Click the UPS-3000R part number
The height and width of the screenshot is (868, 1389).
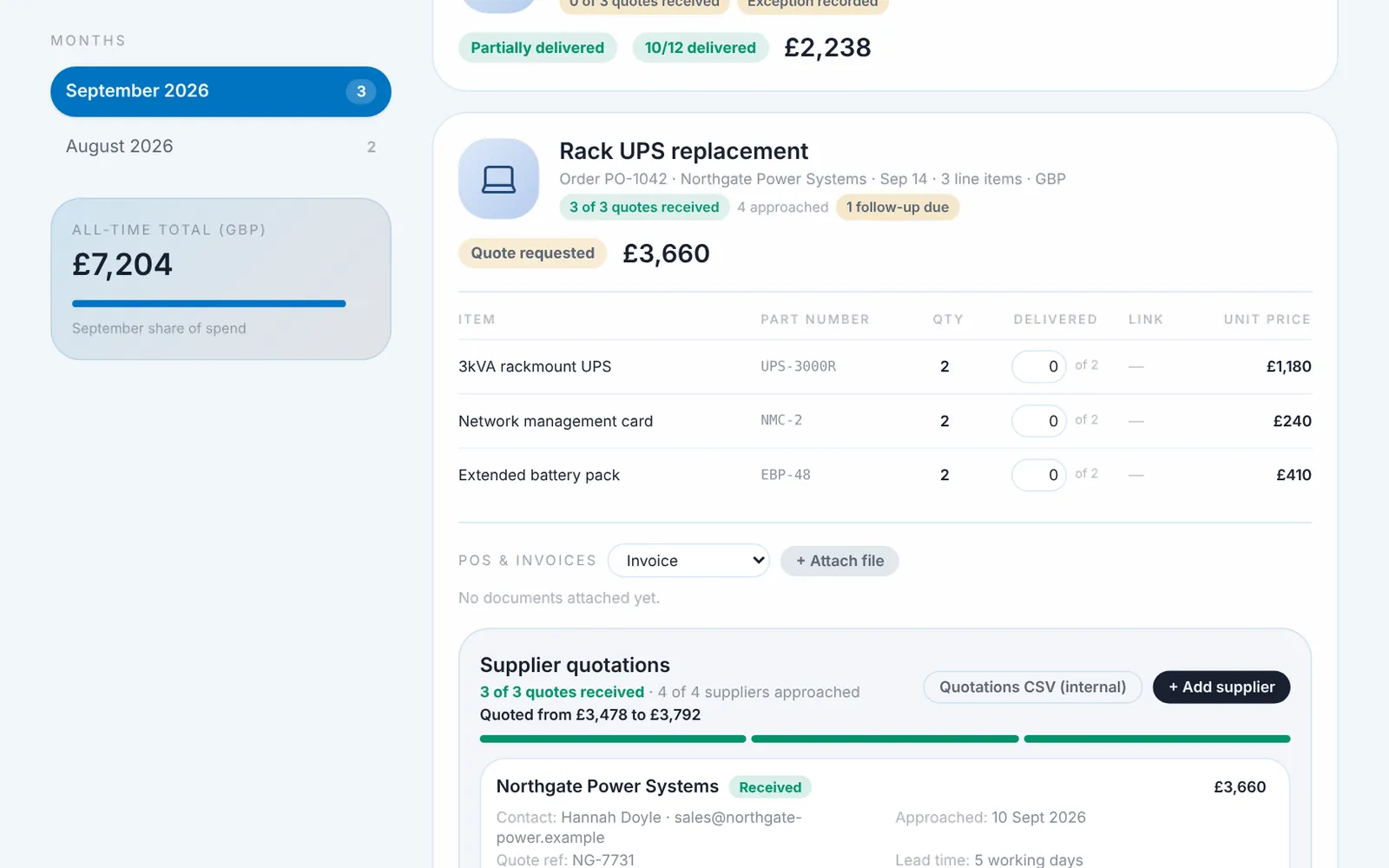pyautogui.click(x=799, y=366)
